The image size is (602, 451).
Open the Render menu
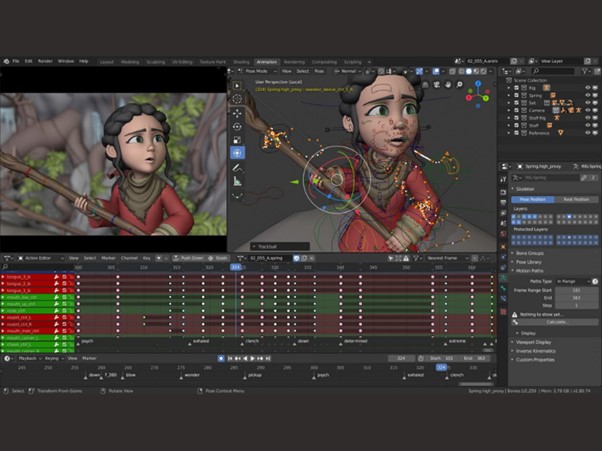coord(45,61)
